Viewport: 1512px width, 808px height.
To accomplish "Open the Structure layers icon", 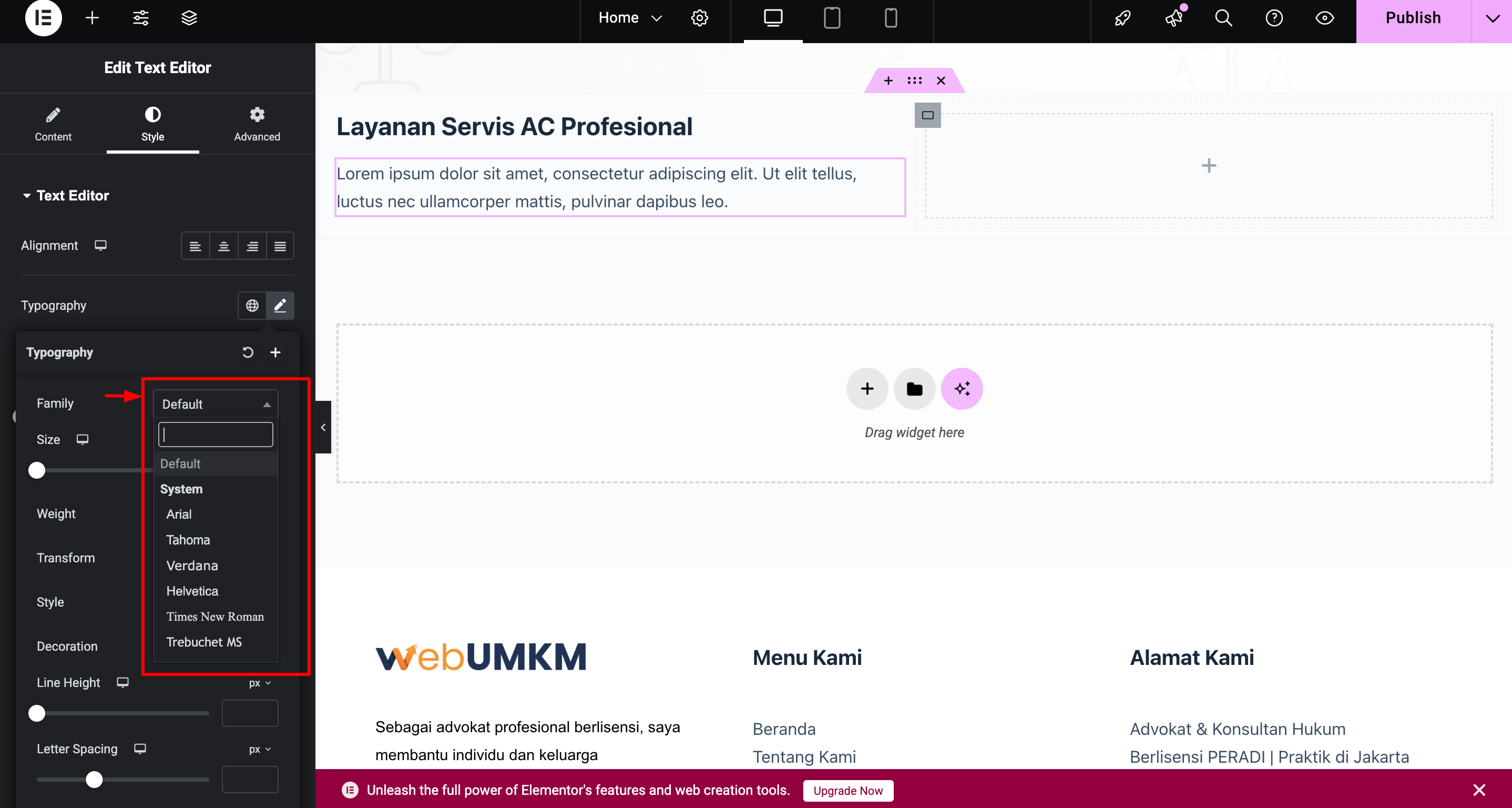I will click(x=189, y=18).
